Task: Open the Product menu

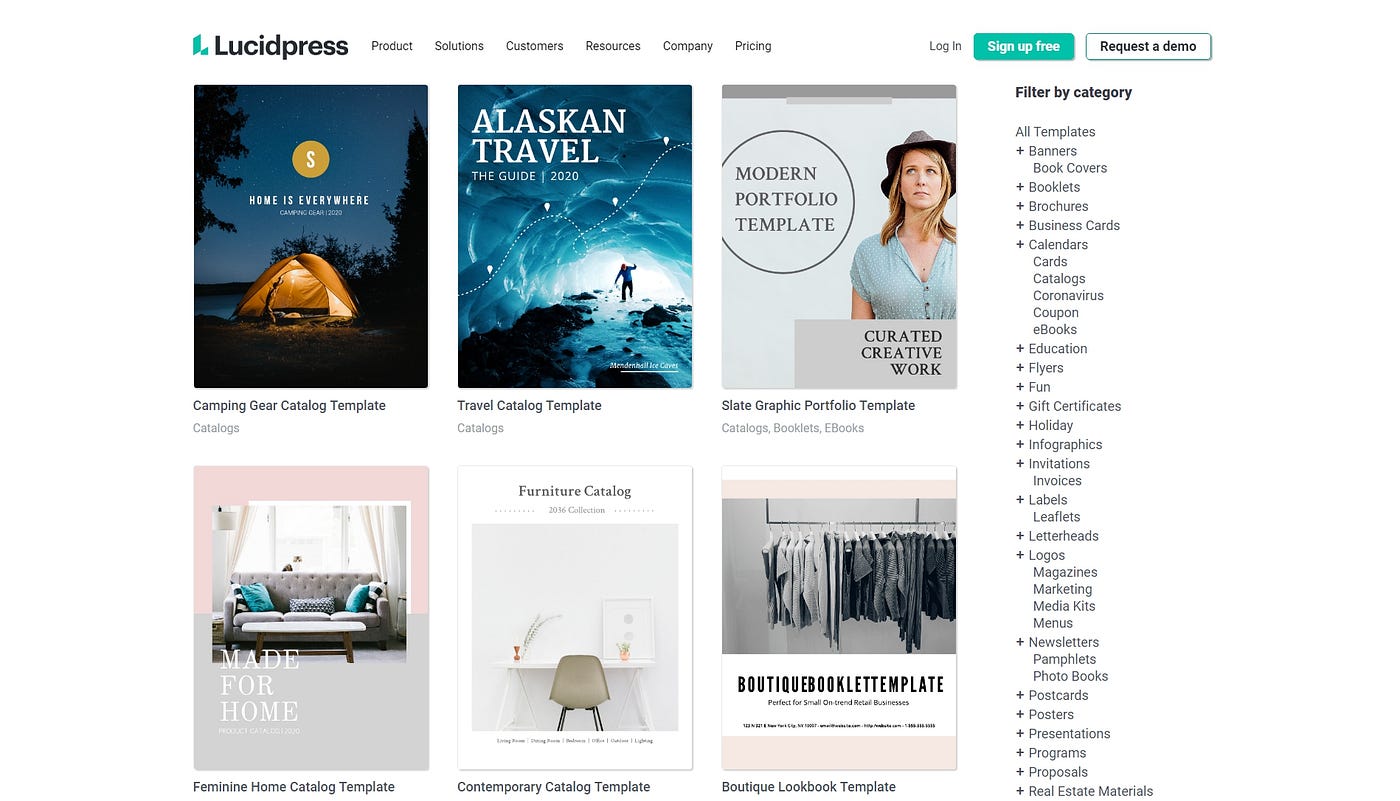Action: pos(392,46)
